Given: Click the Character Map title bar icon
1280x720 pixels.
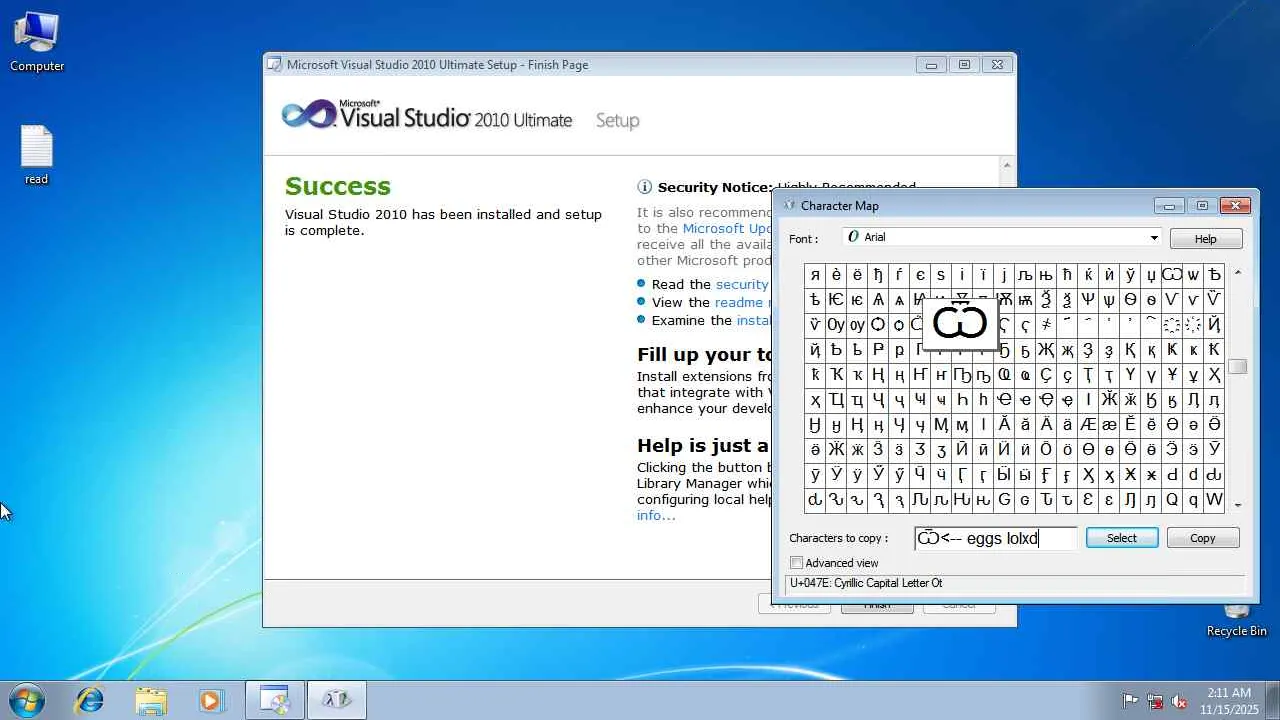Looking at the screenshot, I should [x=789, y=205].
